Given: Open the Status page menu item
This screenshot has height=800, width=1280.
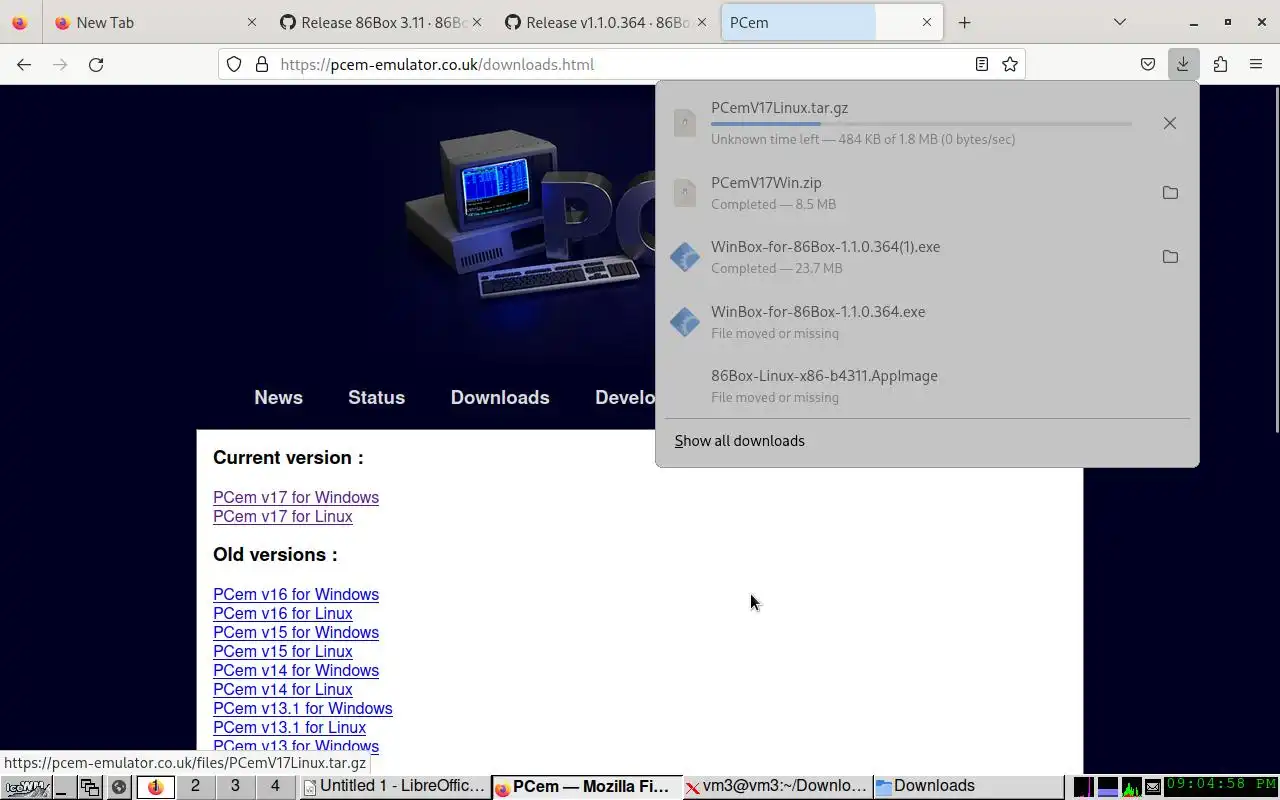Looking at the screenshot, I should (376, 397).
